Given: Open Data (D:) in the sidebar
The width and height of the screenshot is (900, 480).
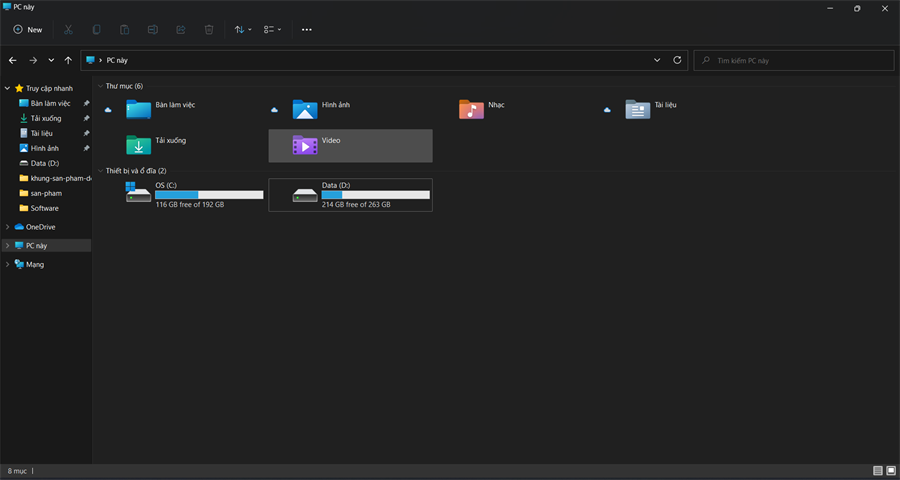Looking at the screenshot, I should (x=45, y=163).
